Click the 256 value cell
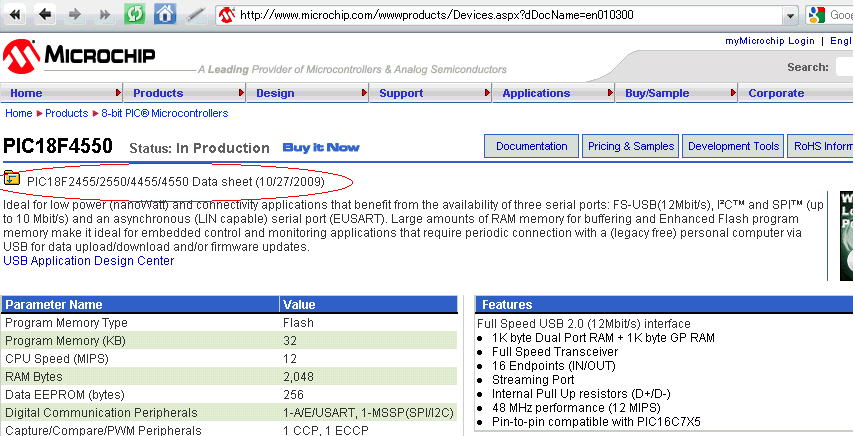 click(x=293, y=395)
